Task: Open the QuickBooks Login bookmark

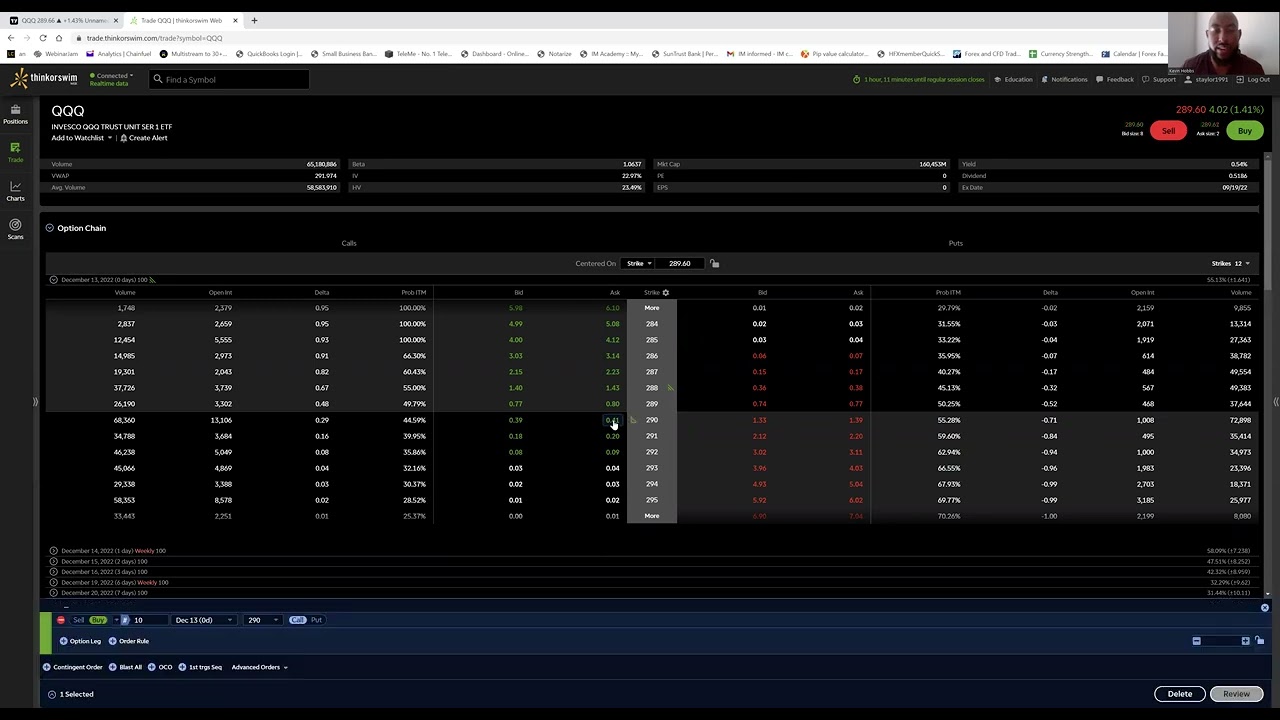Action: point(269,54)
